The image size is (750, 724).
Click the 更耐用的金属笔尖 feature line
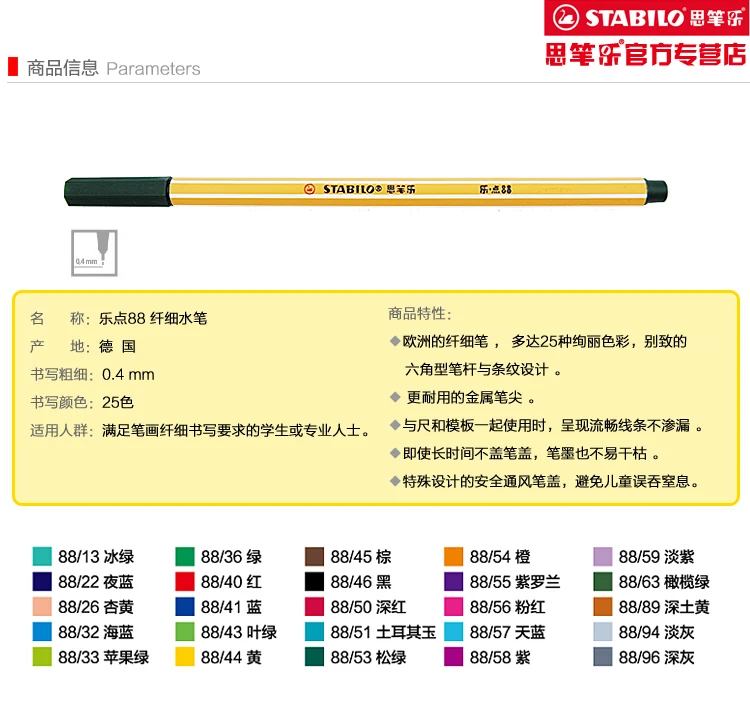tap(463, 397)
